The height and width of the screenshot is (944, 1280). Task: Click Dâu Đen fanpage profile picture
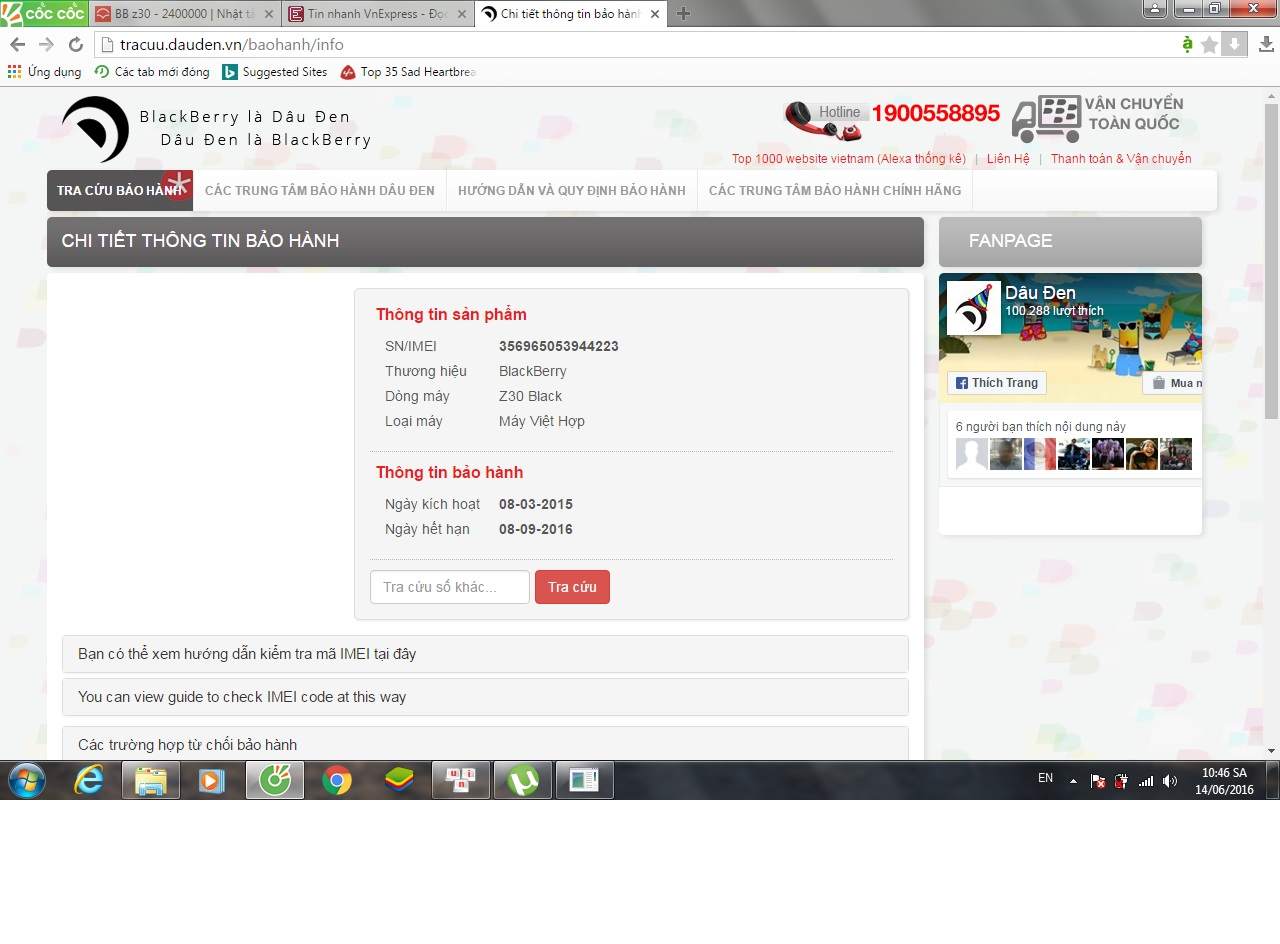(x=974, y=308)
